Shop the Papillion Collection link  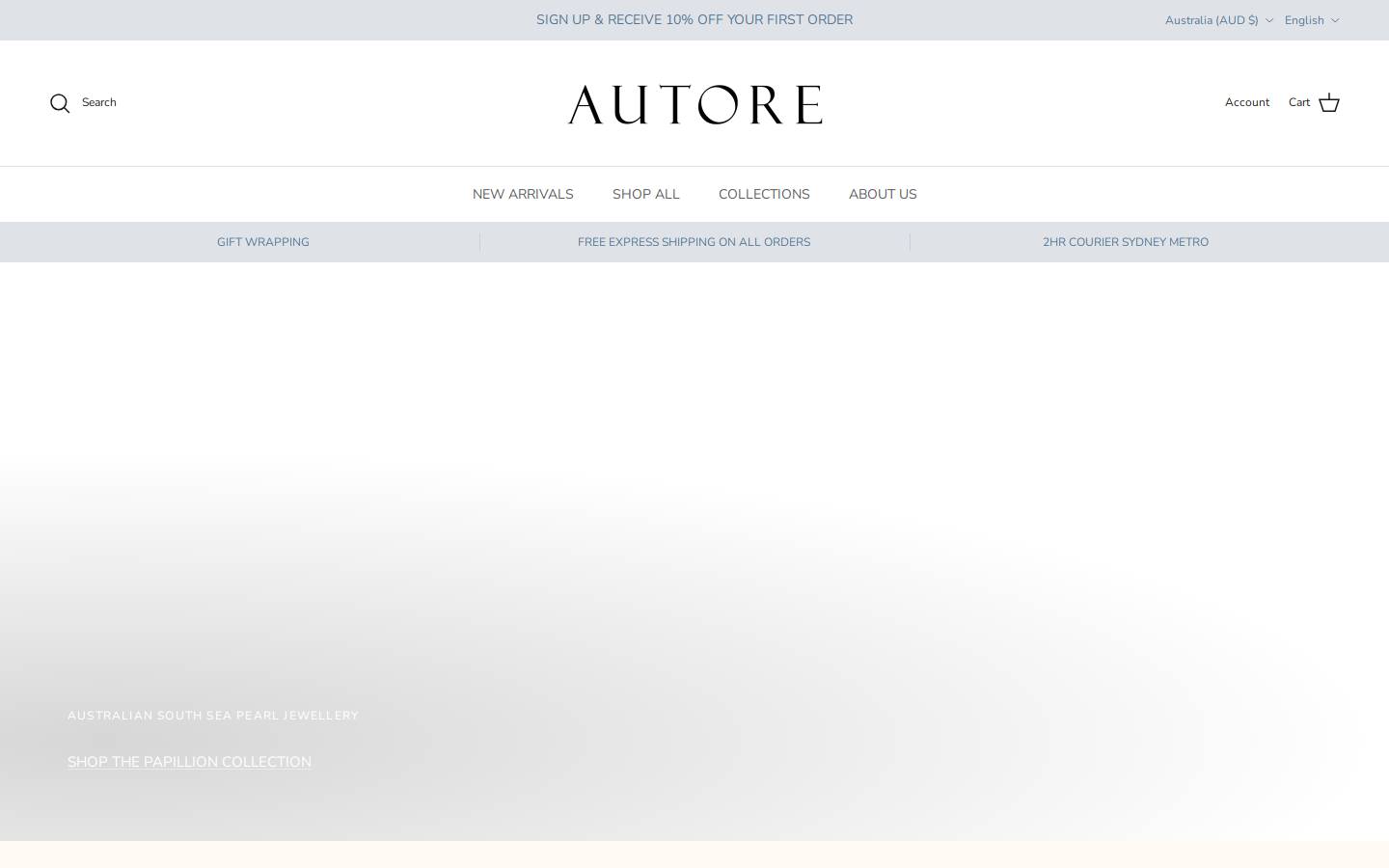tap(189, 762)
